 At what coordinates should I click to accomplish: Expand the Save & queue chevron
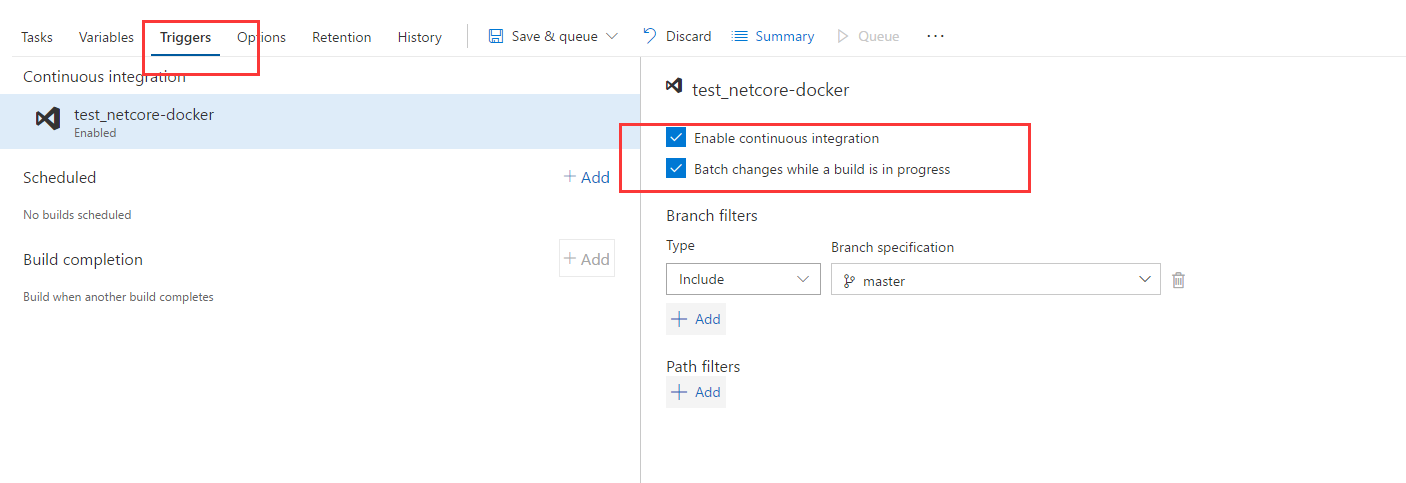coord(612,36)
